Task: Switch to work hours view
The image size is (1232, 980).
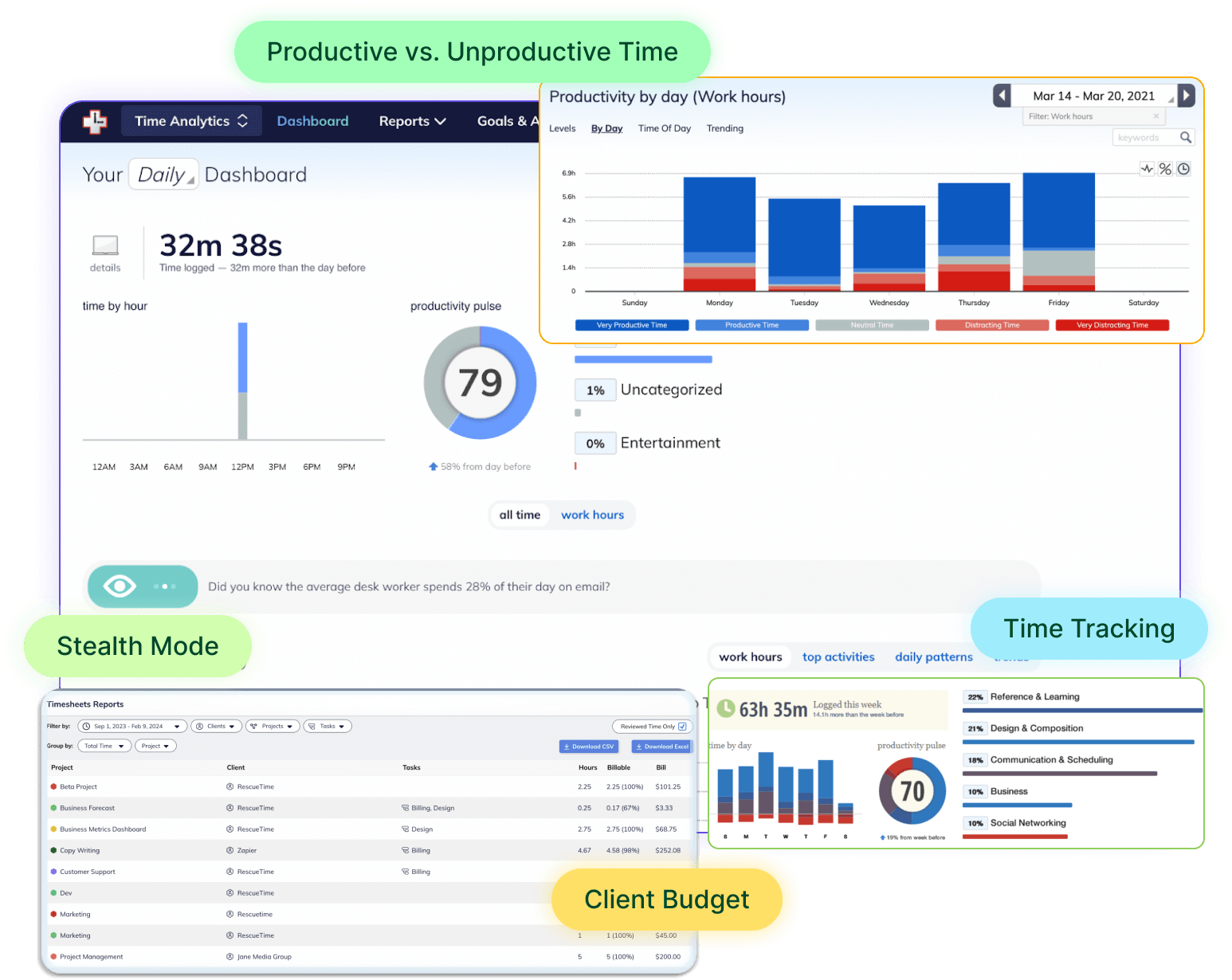Action: (592, 515)
